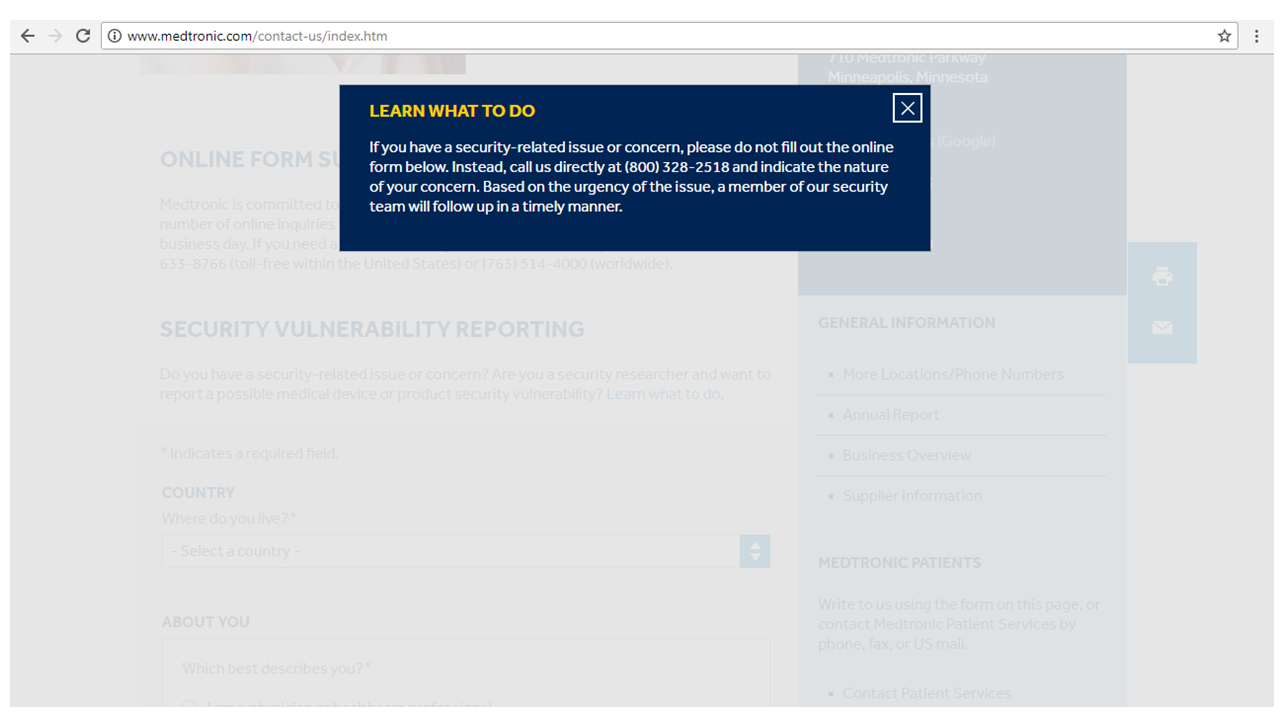The width and height of the screenshot is (1280, 720).
Task: Click 'Which best describes you?' question text
Action: click(x=276, y=668)
